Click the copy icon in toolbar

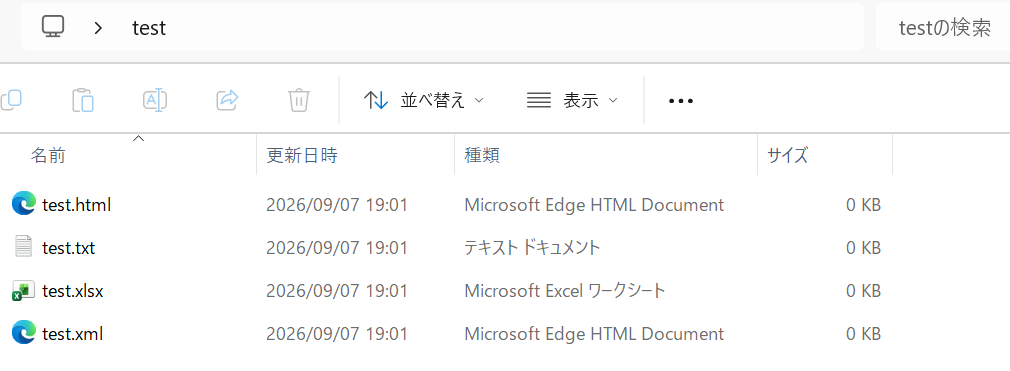(x=11, y=100)
